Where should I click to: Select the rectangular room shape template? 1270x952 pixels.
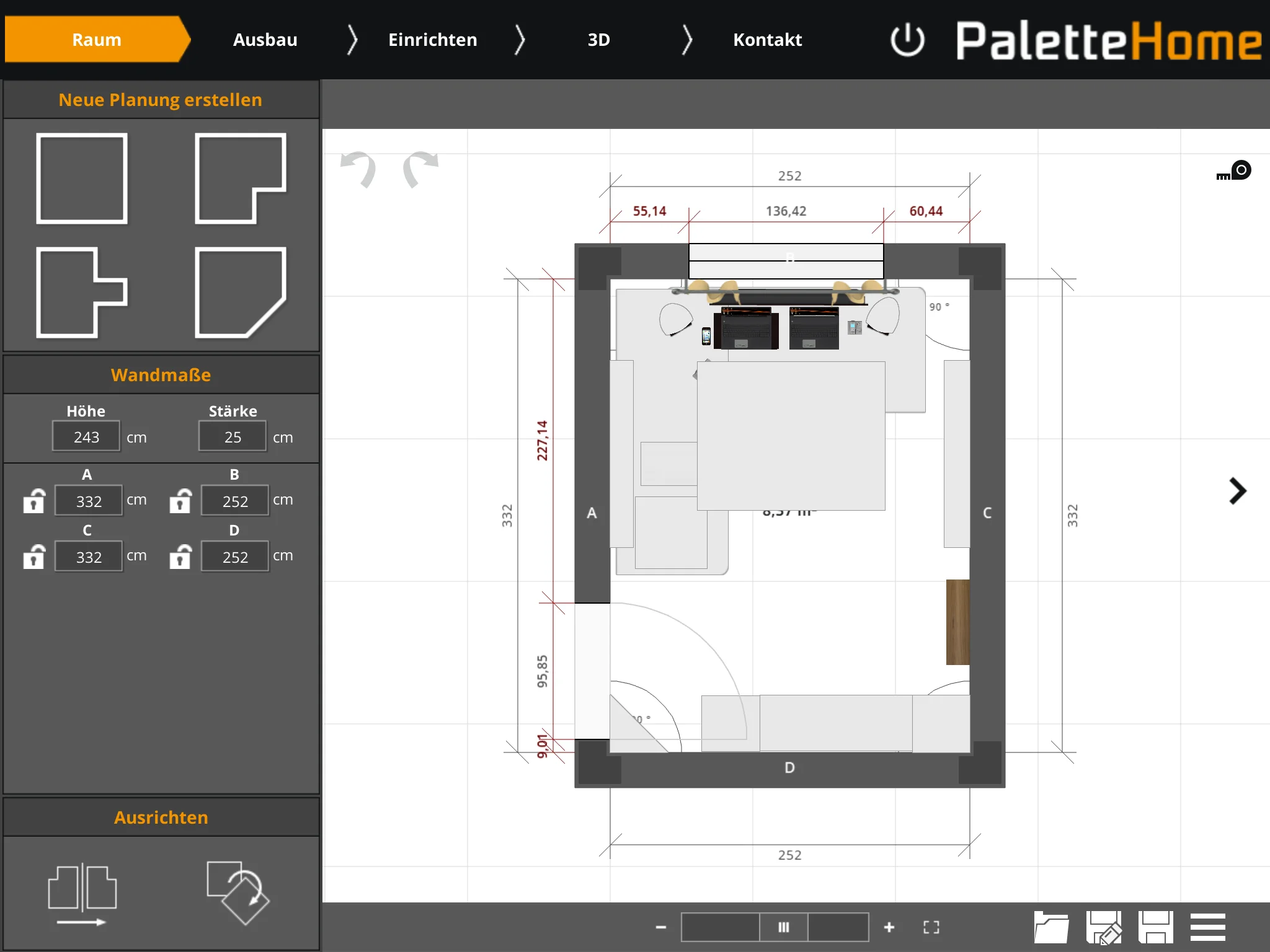(82, 178)
